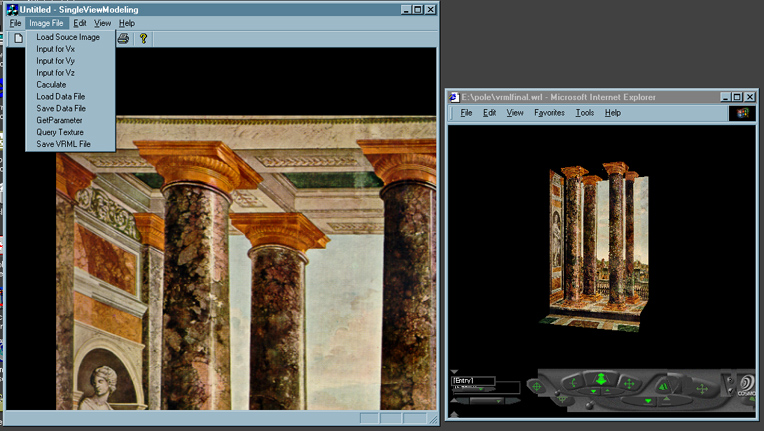This screenshot has width=764, height=431.
Task: Click the four-way arrows button right of the large arrow
Action: [629, 383]
